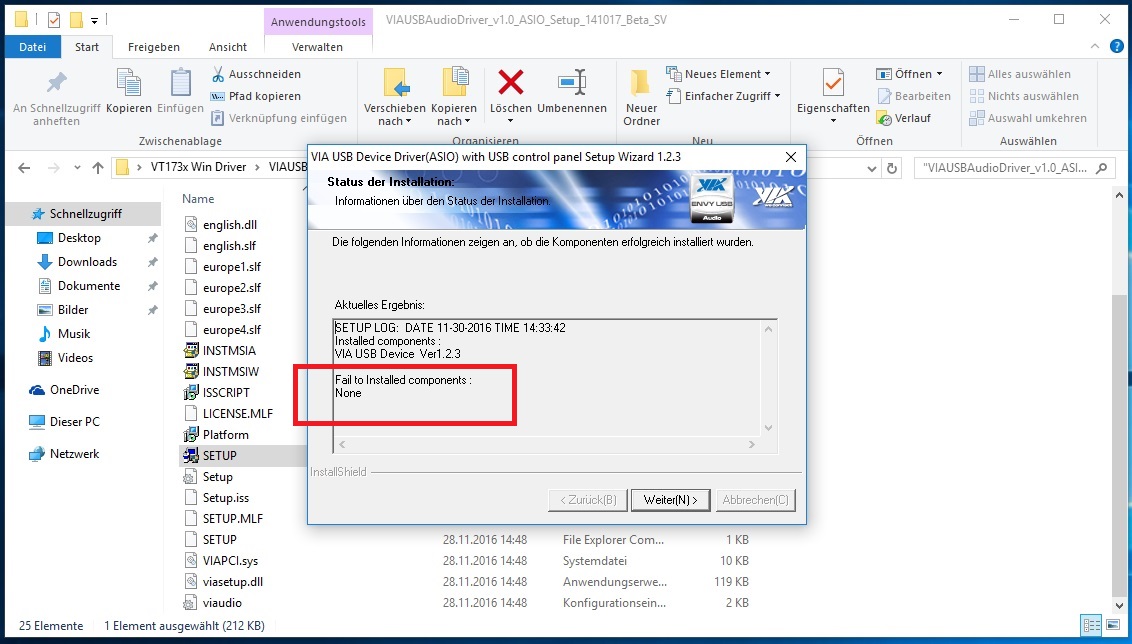
Task: Select Schnellzugriff in the navigation pane
Action: (x=83, y=214)
